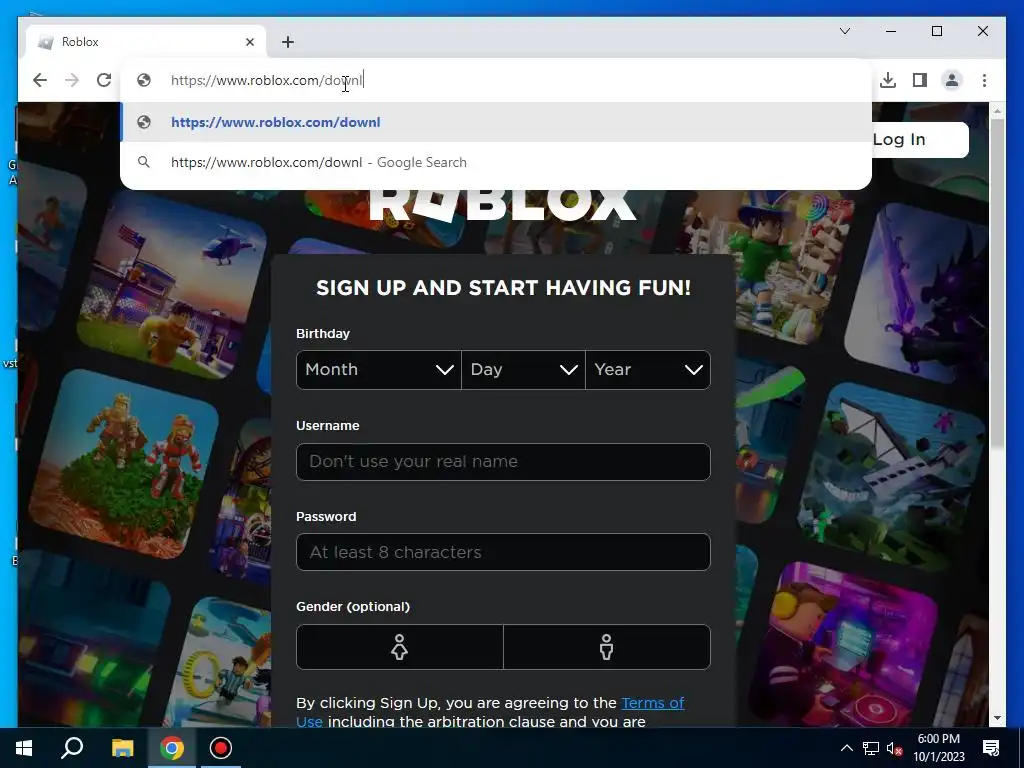
Task: Go back using the browser back arrow
Action: click(x=40, y=80)
